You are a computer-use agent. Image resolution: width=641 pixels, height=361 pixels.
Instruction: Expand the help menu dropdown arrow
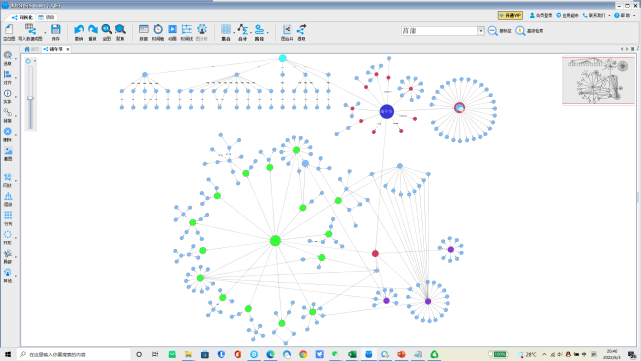[x=634, y=16]
